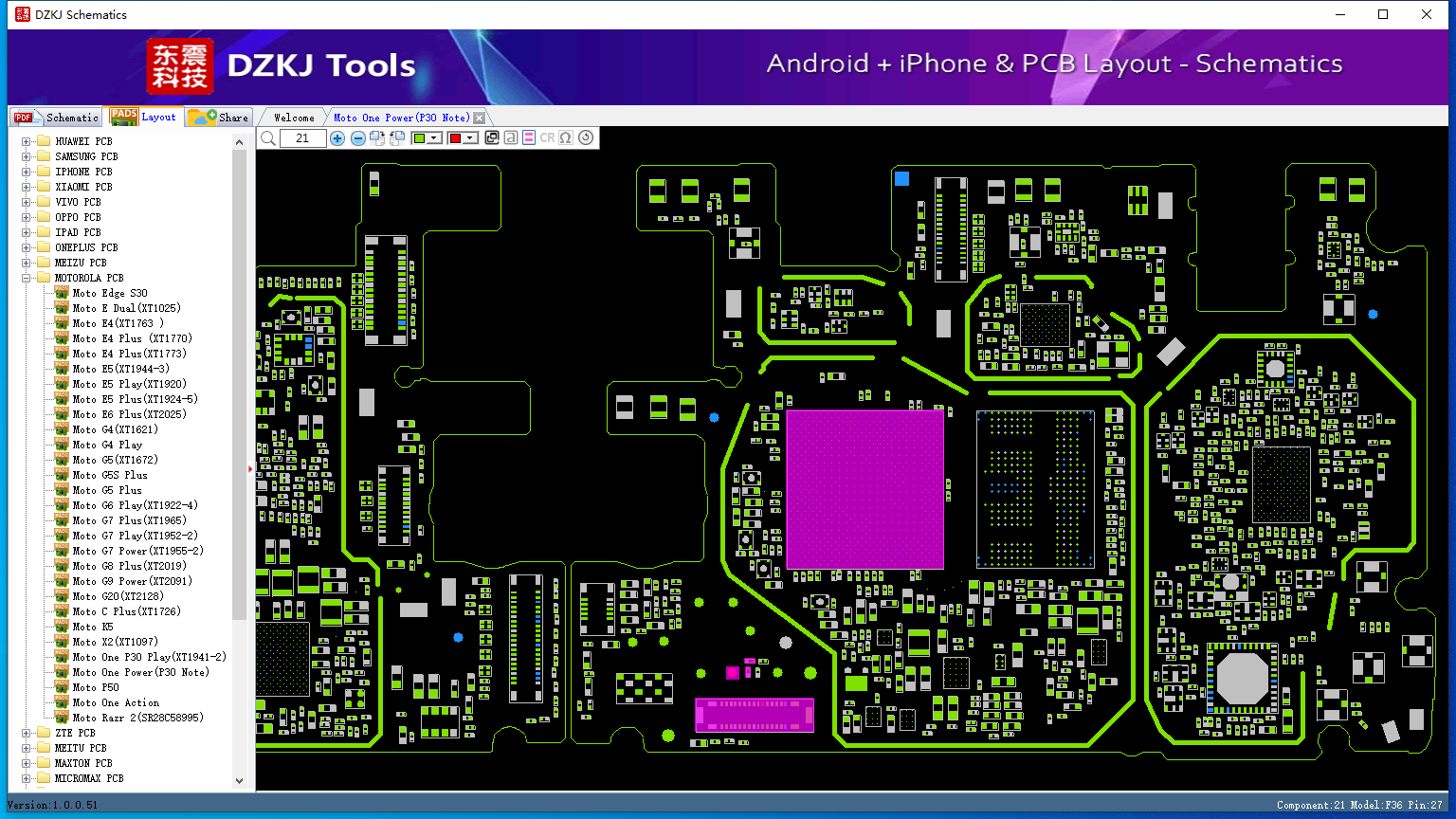Select the ONEPLUS PCB folder label
The image size is (1456, 819).
(x=86, y=247)
